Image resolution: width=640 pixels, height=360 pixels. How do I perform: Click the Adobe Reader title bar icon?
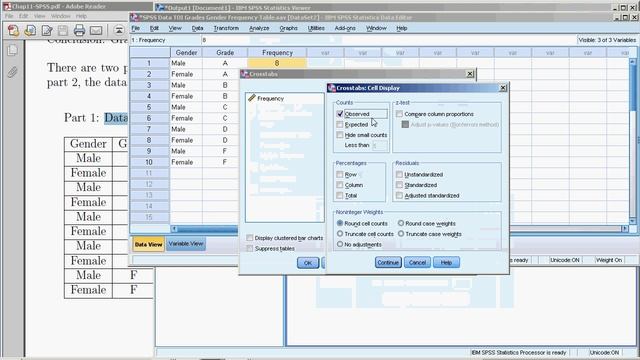click(6, 7)
